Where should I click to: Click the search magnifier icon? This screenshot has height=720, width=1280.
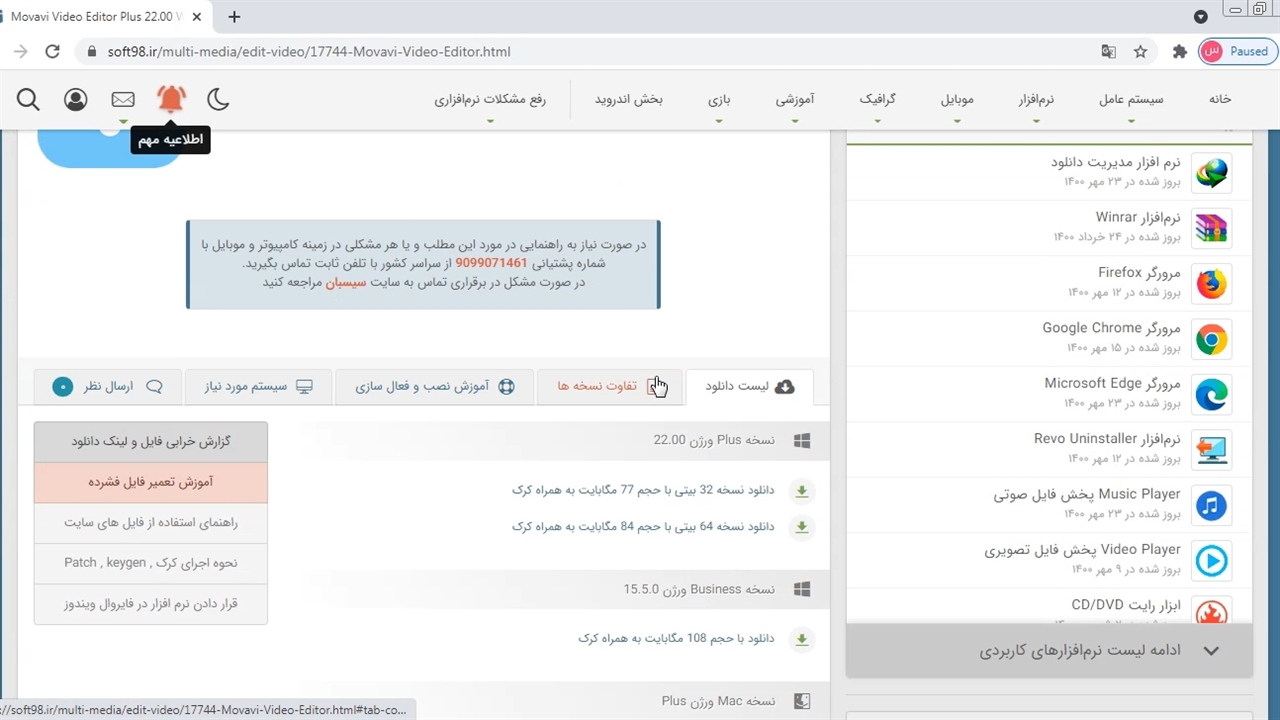28,99
